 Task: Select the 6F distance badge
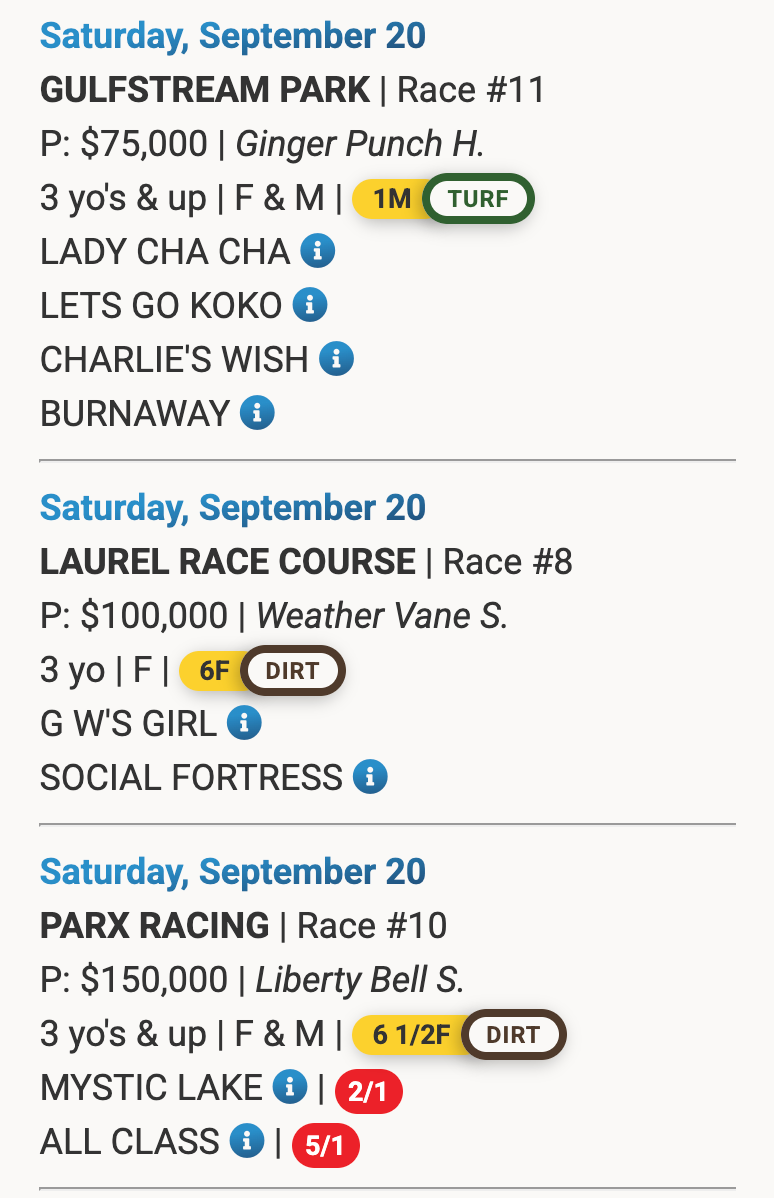click(x=215, y=670)
